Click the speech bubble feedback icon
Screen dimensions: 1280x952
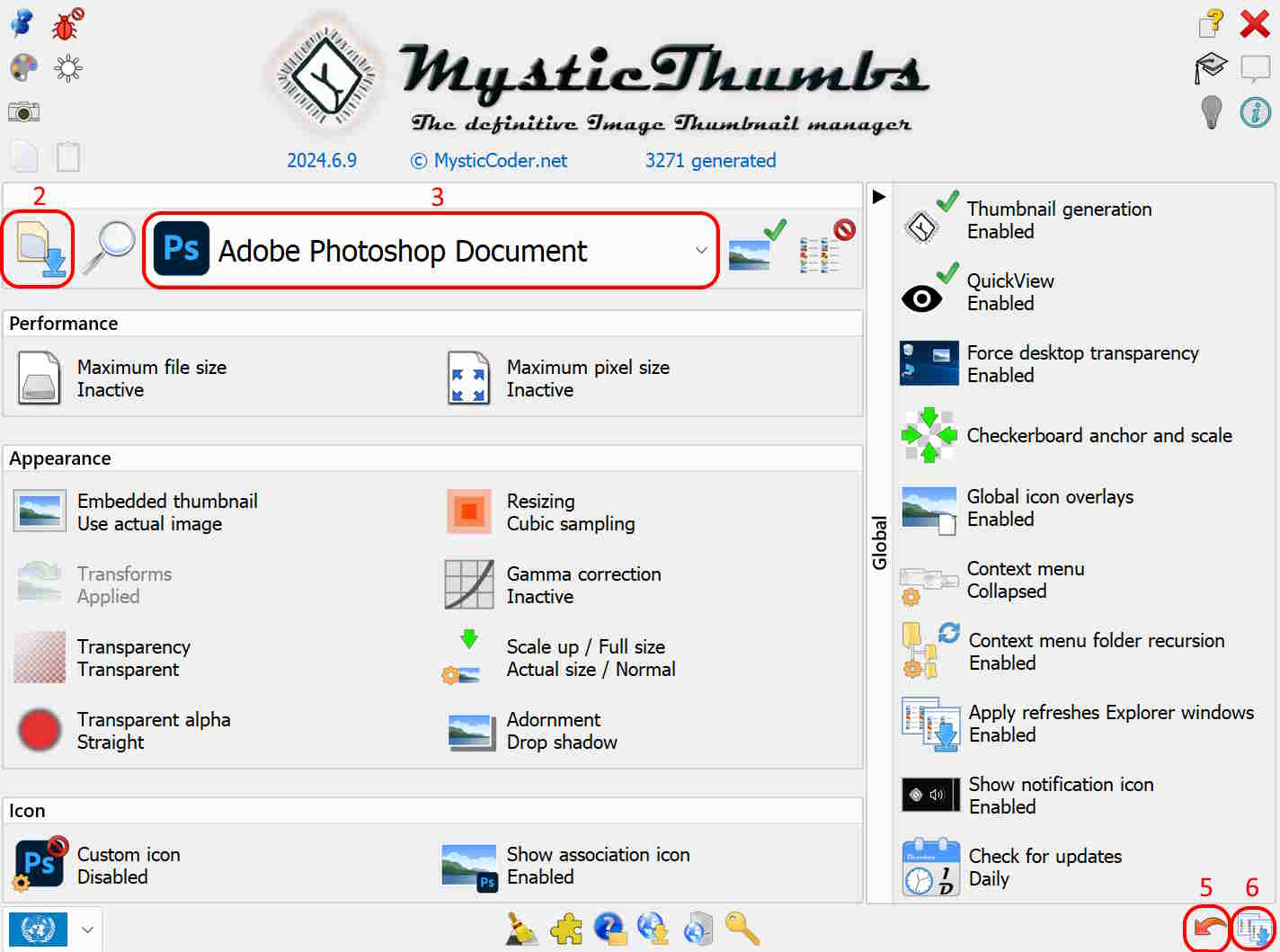tap(1255, 67)
